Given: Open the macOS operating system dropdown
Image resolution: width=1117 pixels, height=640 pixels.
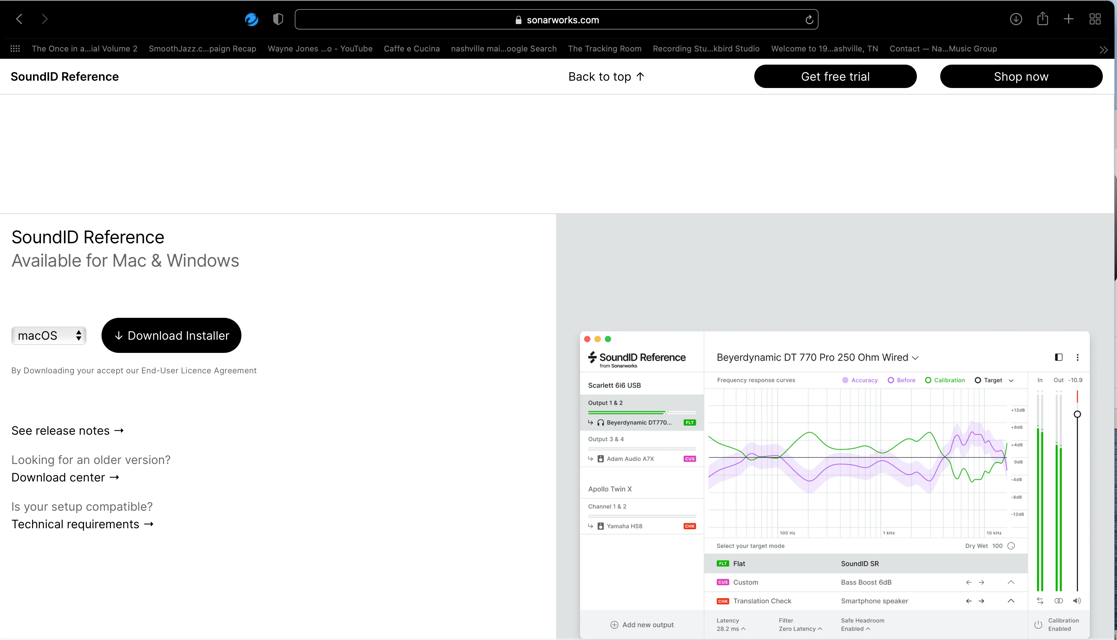Looking at the screenshot, I should [x=48, y=335].
